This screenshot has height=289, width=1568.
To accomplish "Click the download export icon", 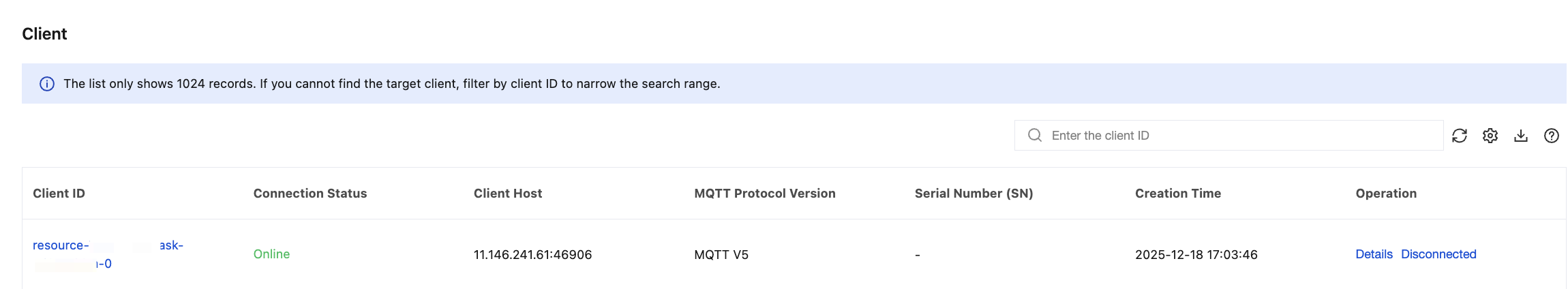I will pyautogui.click(x=1521, y=136).
